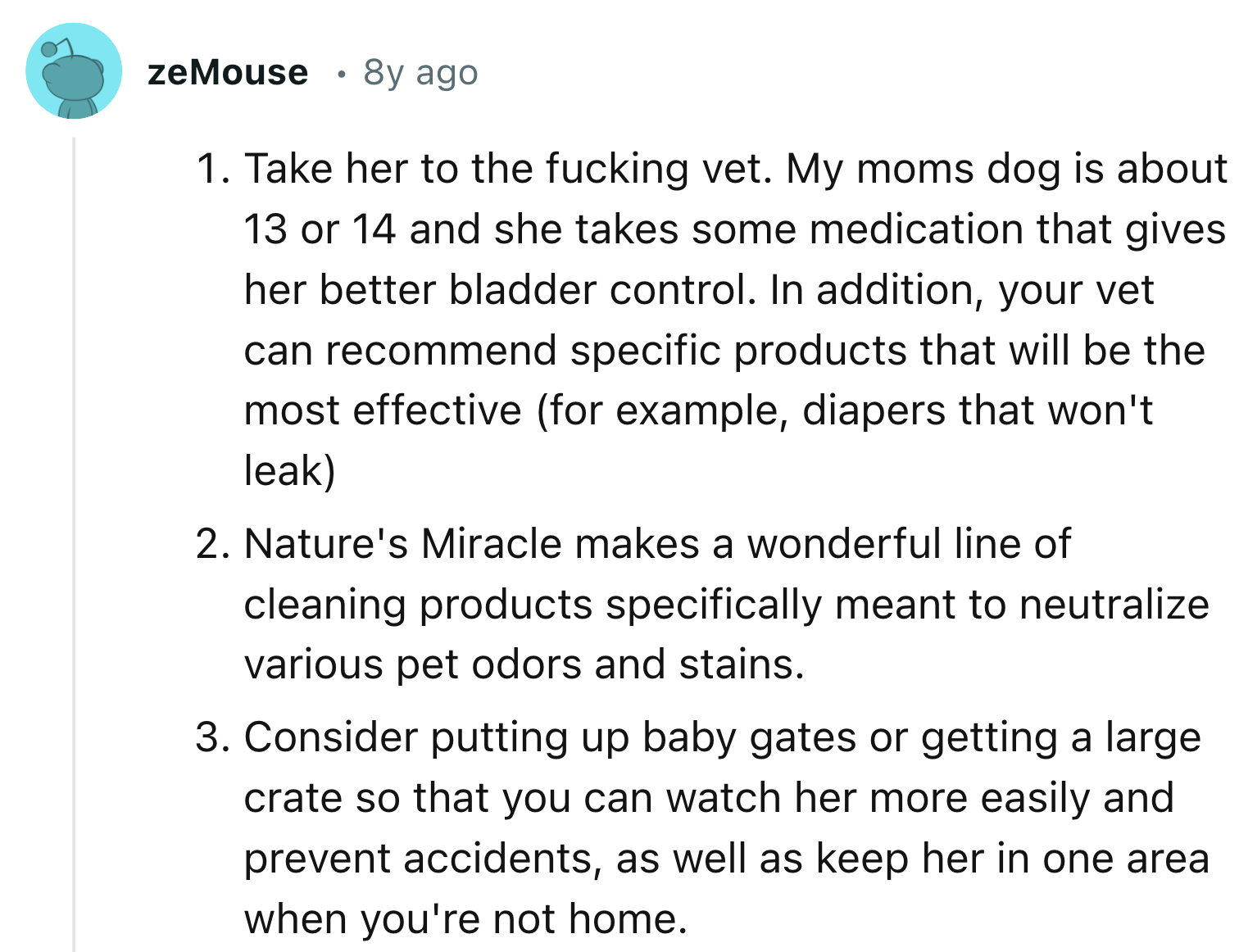Image resolution: width=1239 pixels, height=952 pixels.
Task: Click the 8y ago timestamp link
Action: 420,73
